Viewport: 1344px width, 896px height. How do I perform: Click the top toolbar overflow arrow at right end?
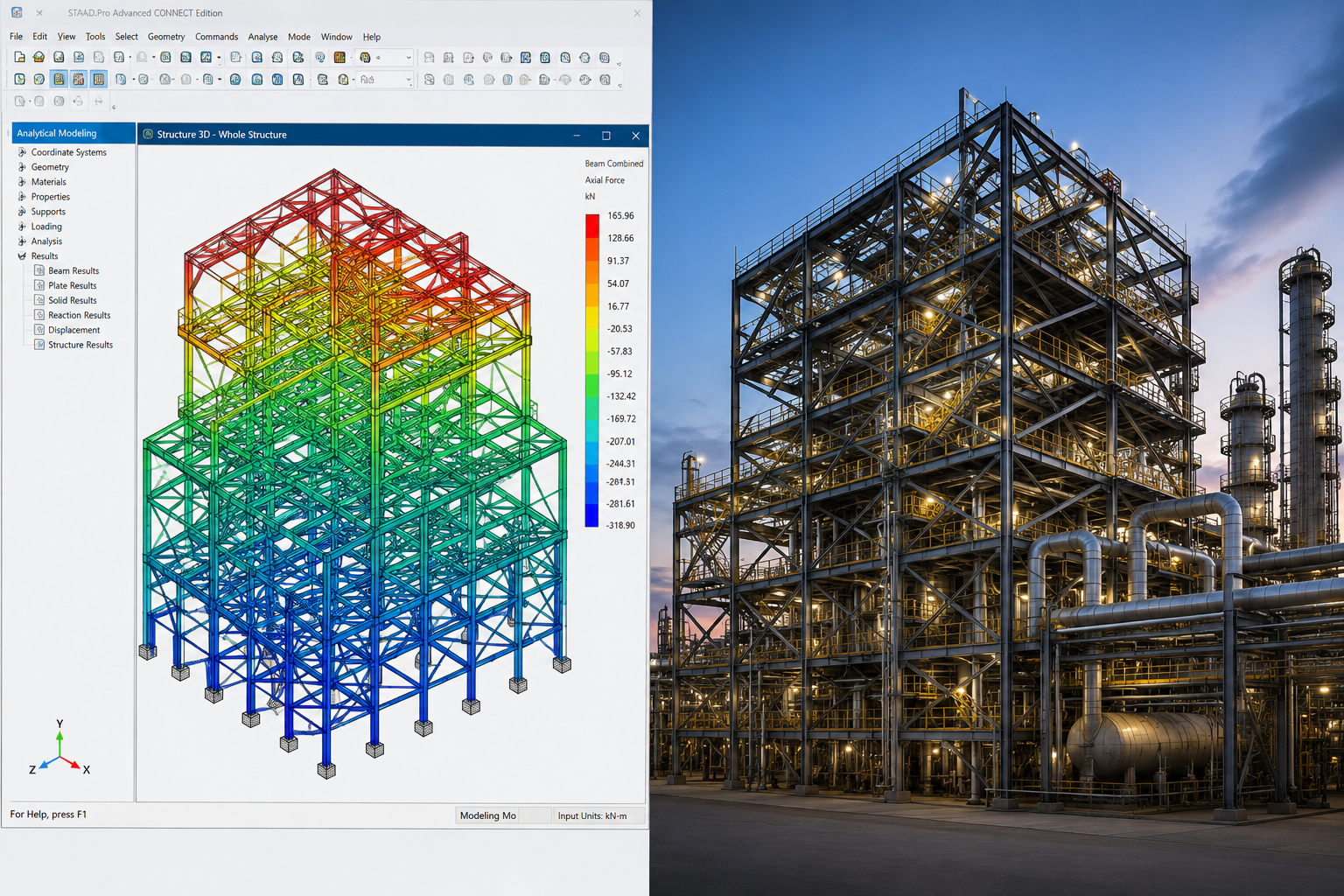[x=619, y=64]
